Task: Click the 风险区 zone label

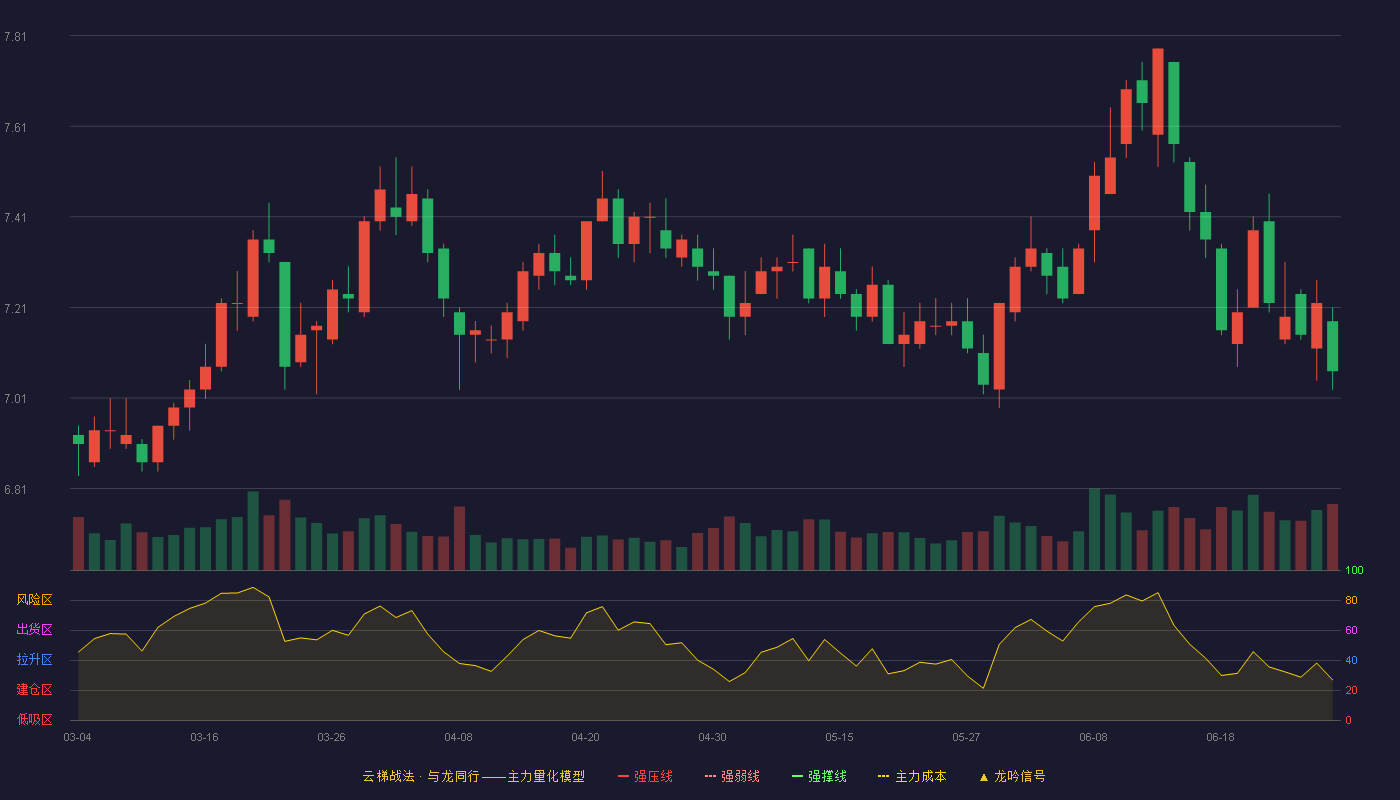Action: click(x=34, y=600)
